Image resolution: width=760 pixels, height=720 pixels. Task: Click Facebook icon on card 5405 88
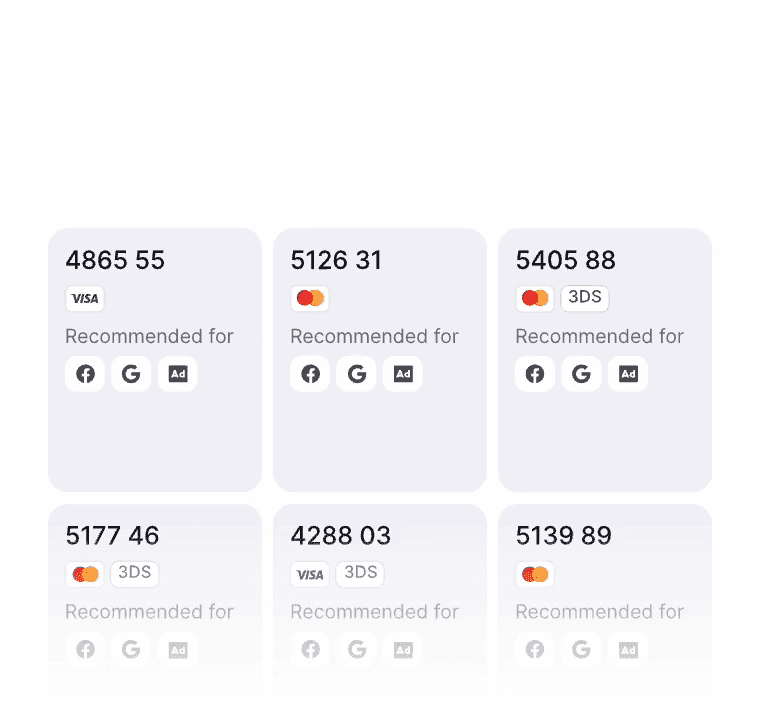(535, 374)
